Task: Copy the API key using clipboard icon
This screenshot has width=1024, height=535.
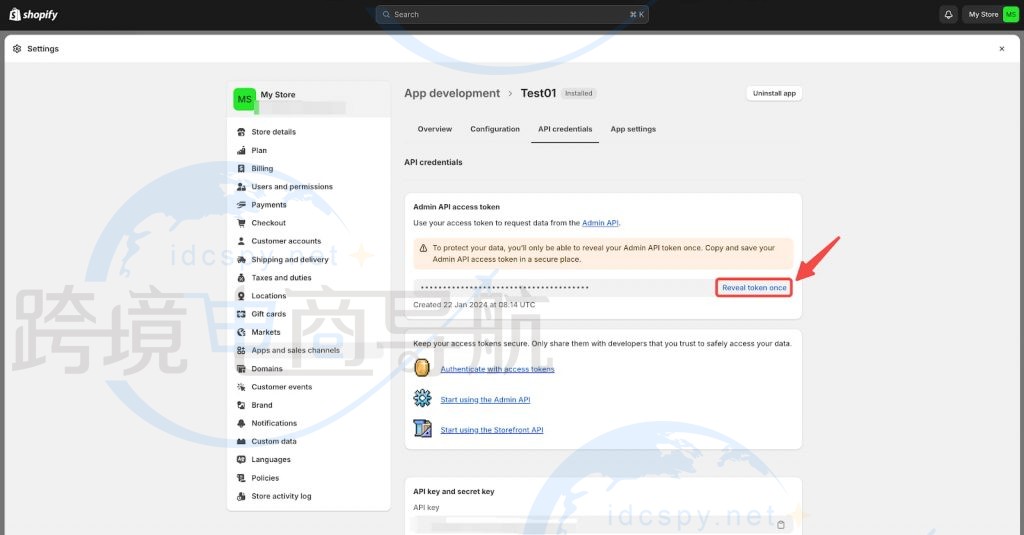Action: click(x=781, y=524)
